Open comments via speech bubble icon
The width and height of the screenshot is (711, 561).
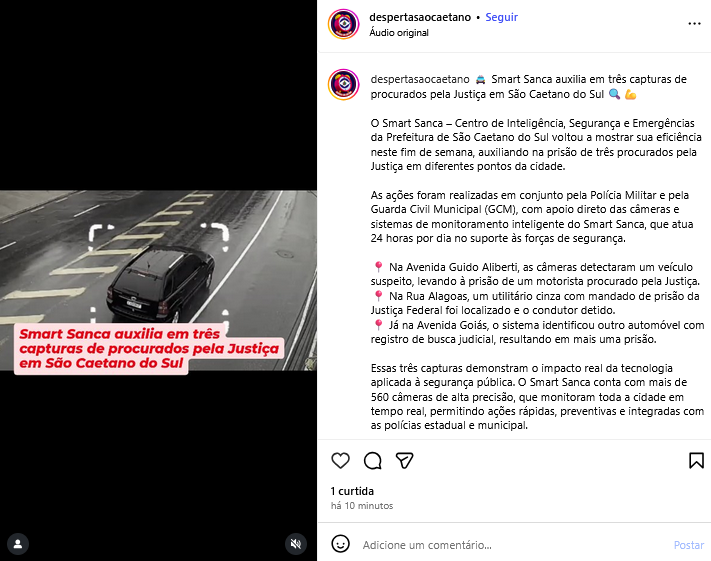(x=373, y=460)
